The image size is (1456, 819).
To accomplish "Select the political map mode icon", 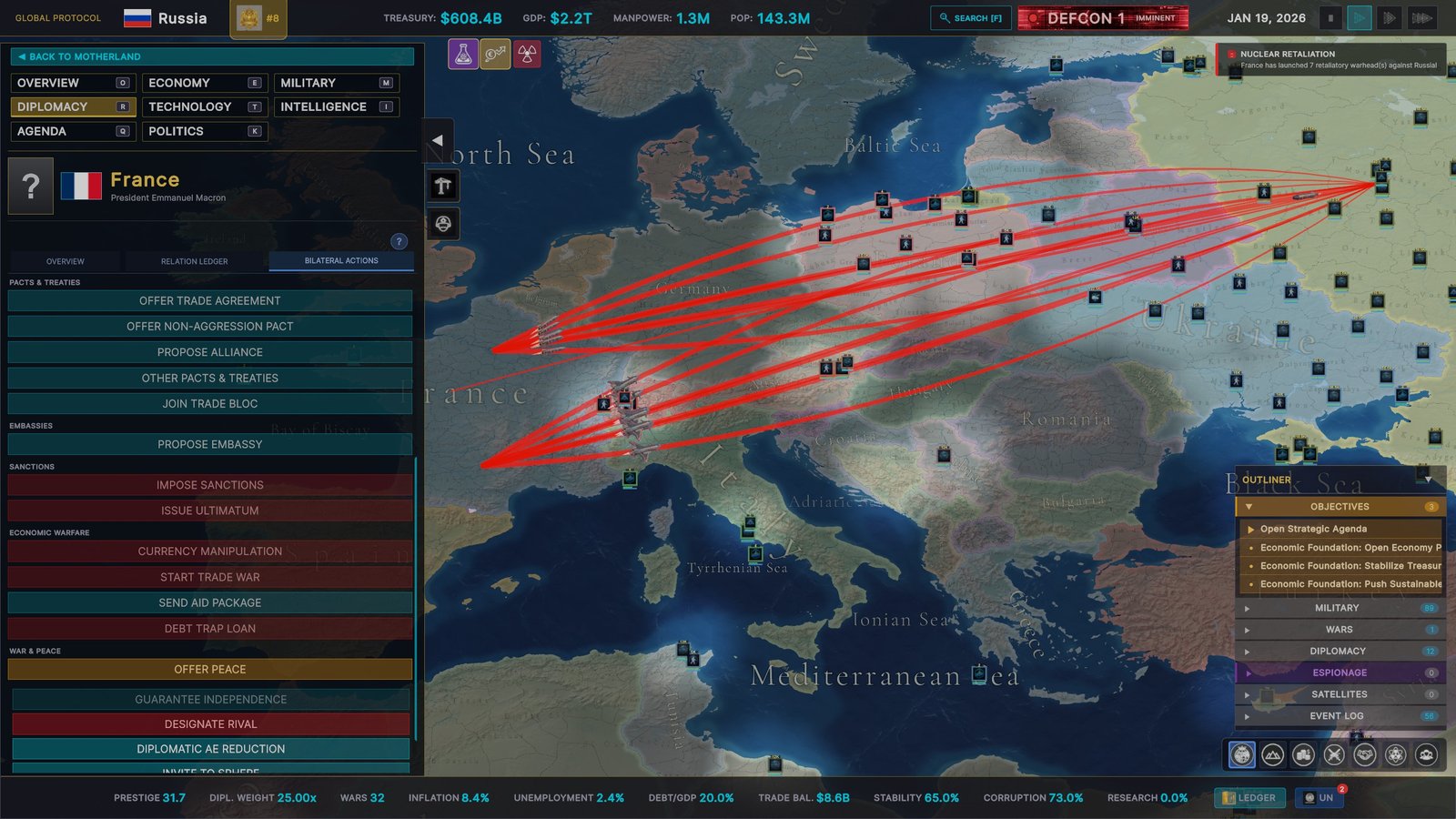I will (1242, 754).
